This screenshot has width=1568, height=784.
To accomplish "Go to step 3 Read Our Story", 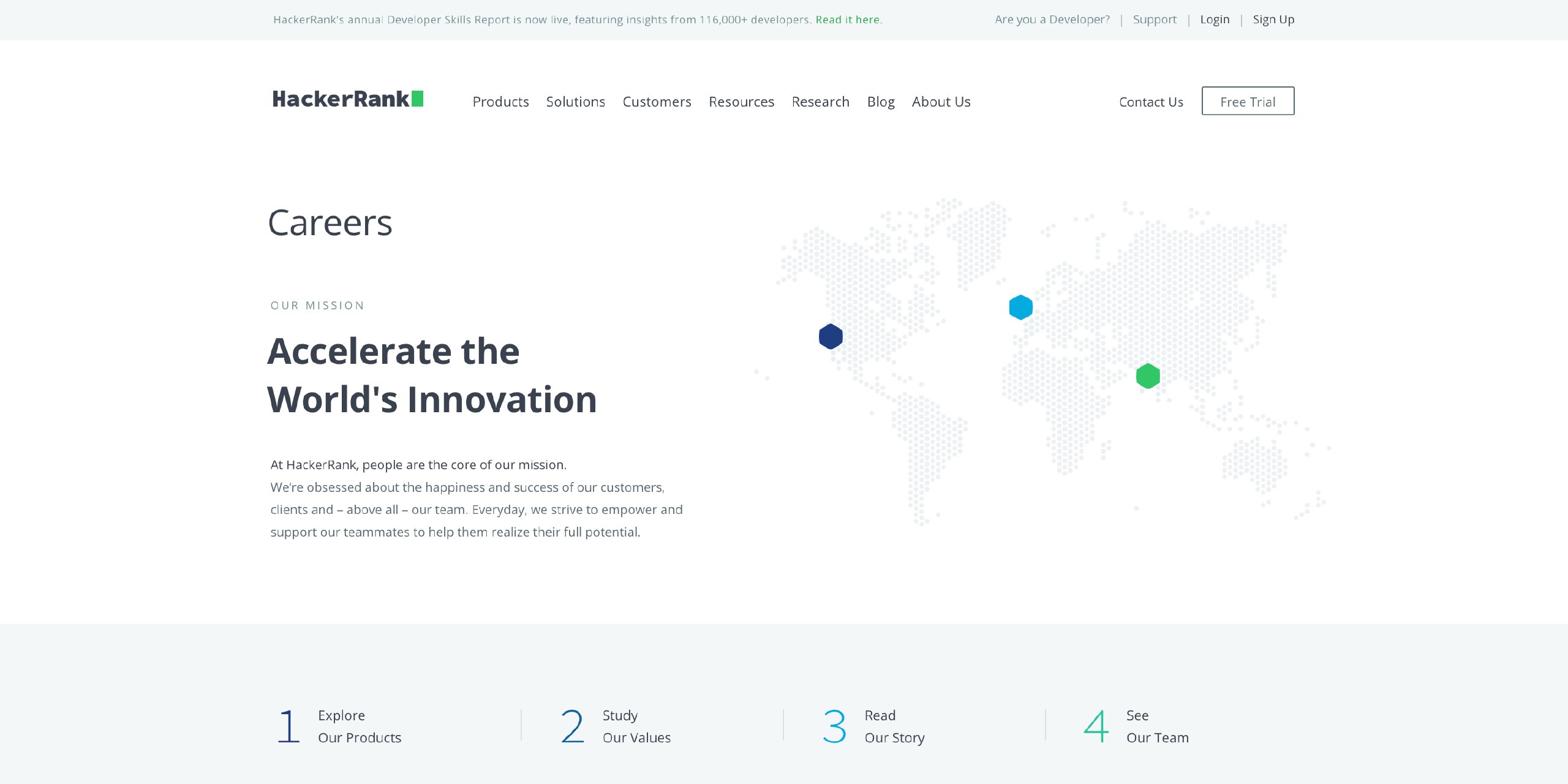I will [873, 726].
